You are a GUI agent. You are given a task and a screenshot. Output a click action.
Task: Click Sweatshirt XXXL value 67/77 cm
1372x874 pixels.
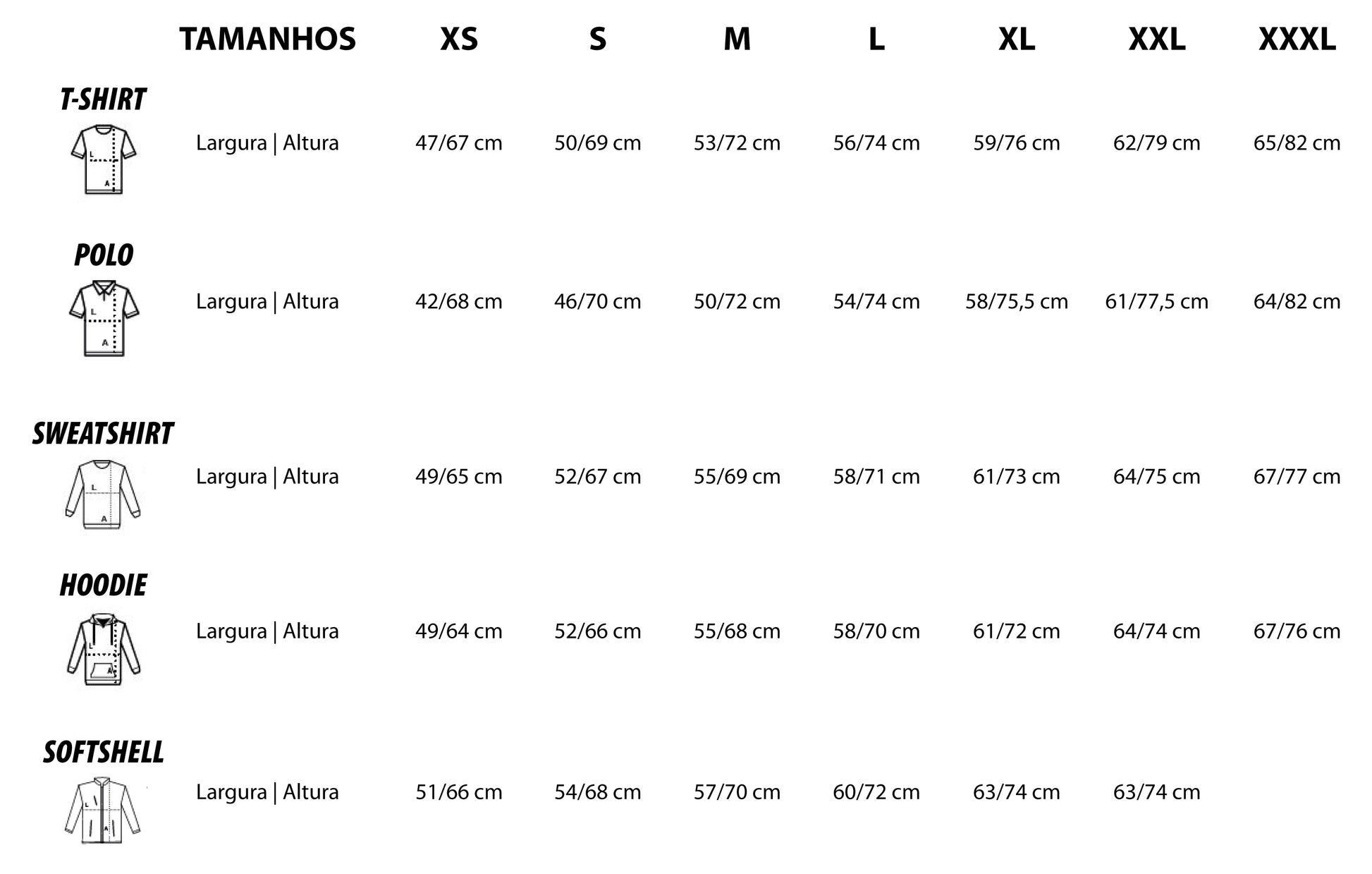pos(1297,477)
